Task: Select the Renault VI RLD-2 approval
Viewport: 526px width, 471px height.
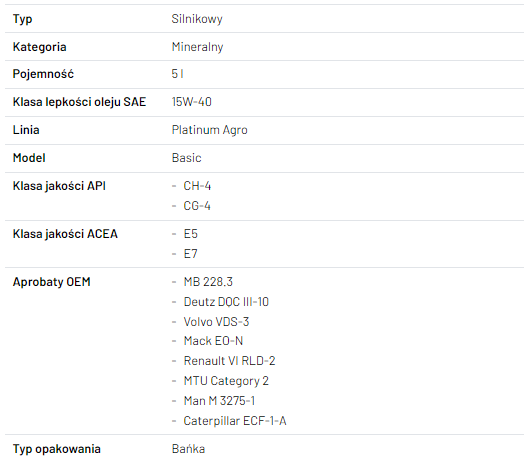Action: 229,361
